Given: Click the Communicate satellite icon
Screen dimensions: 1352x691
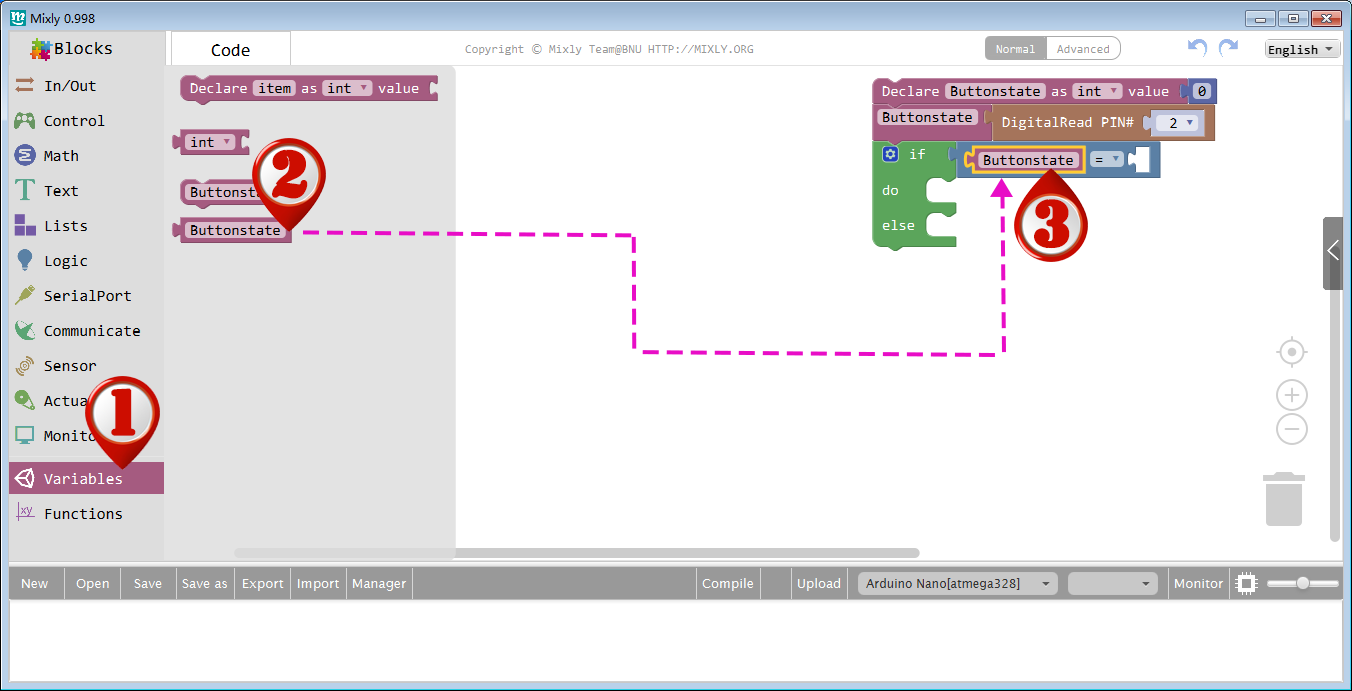Looking at the screenshot, I should tap(25, 331).
